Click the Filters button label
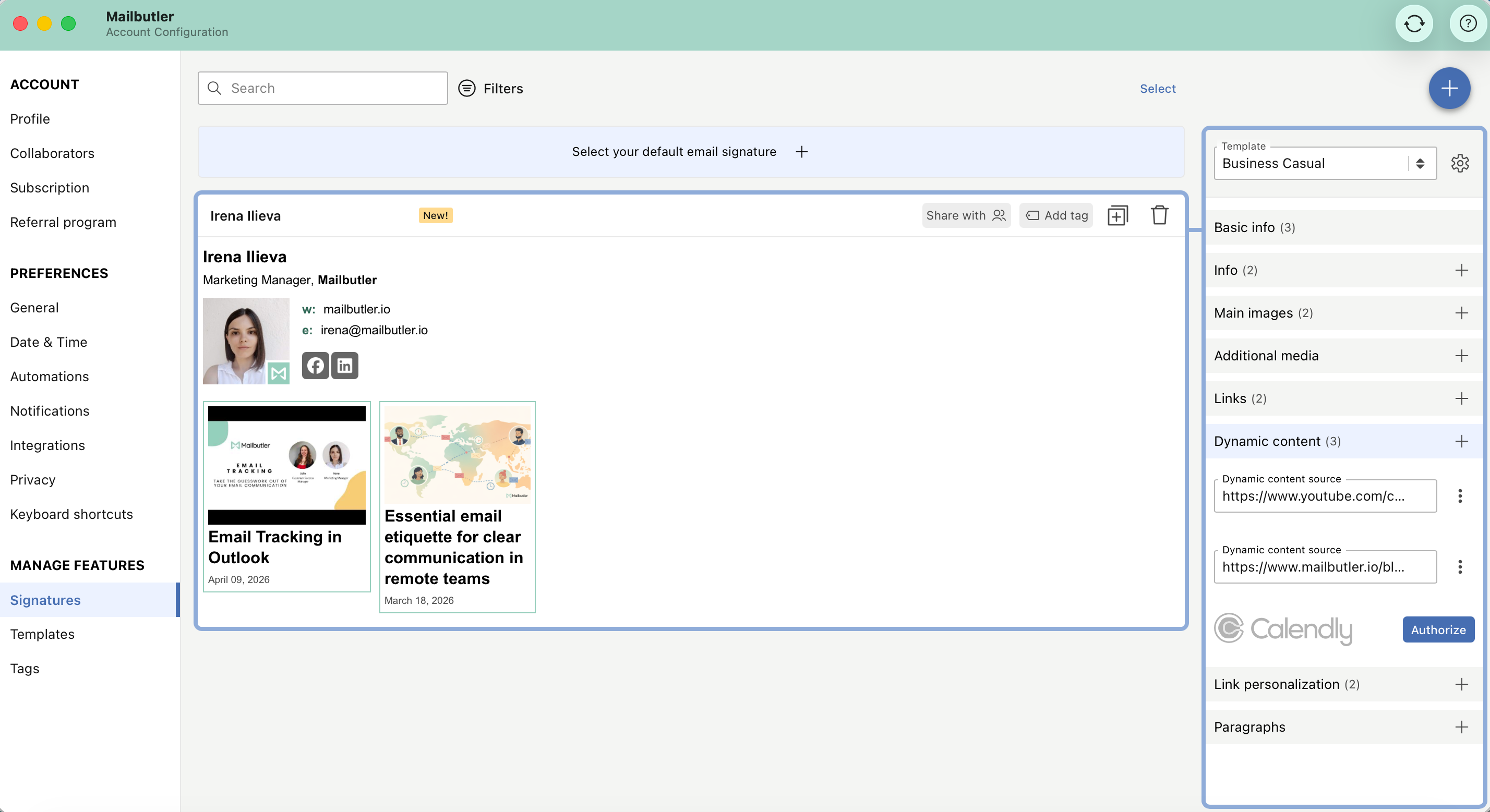The image size is (1490, 812). [502, 89]
